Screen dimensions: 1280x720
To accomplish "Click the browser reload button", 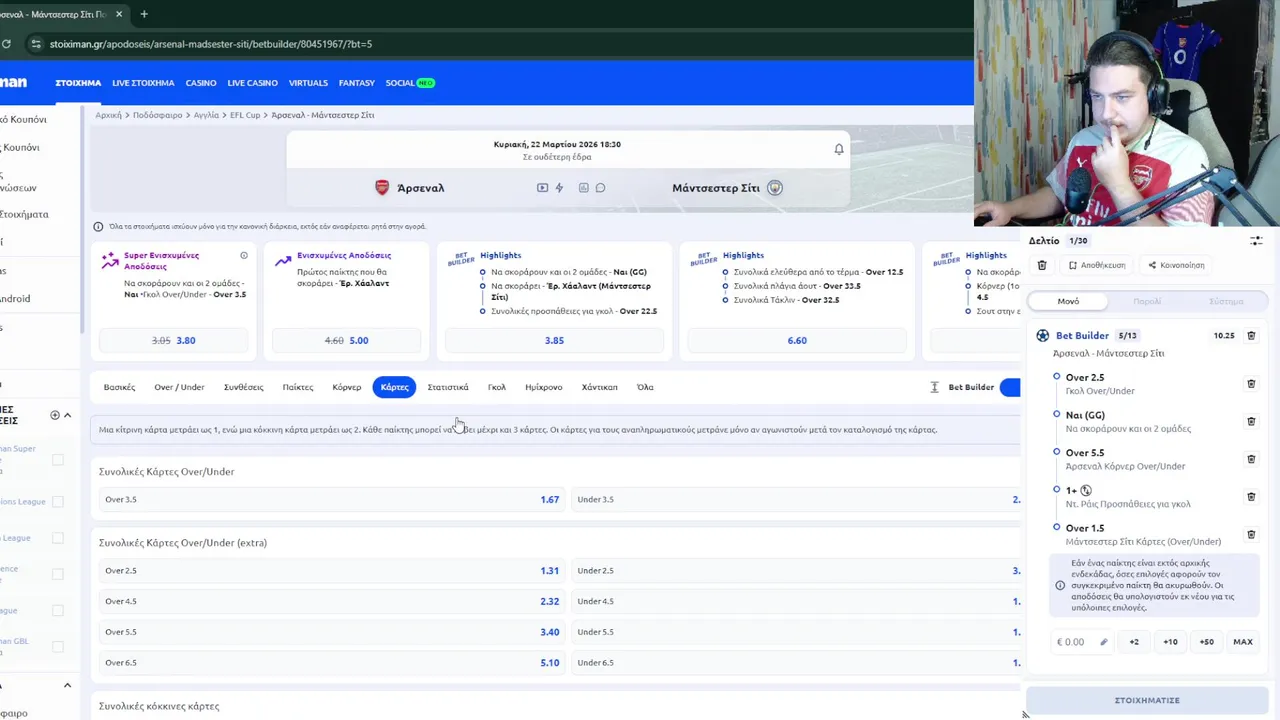I will [x=6, y=44].
